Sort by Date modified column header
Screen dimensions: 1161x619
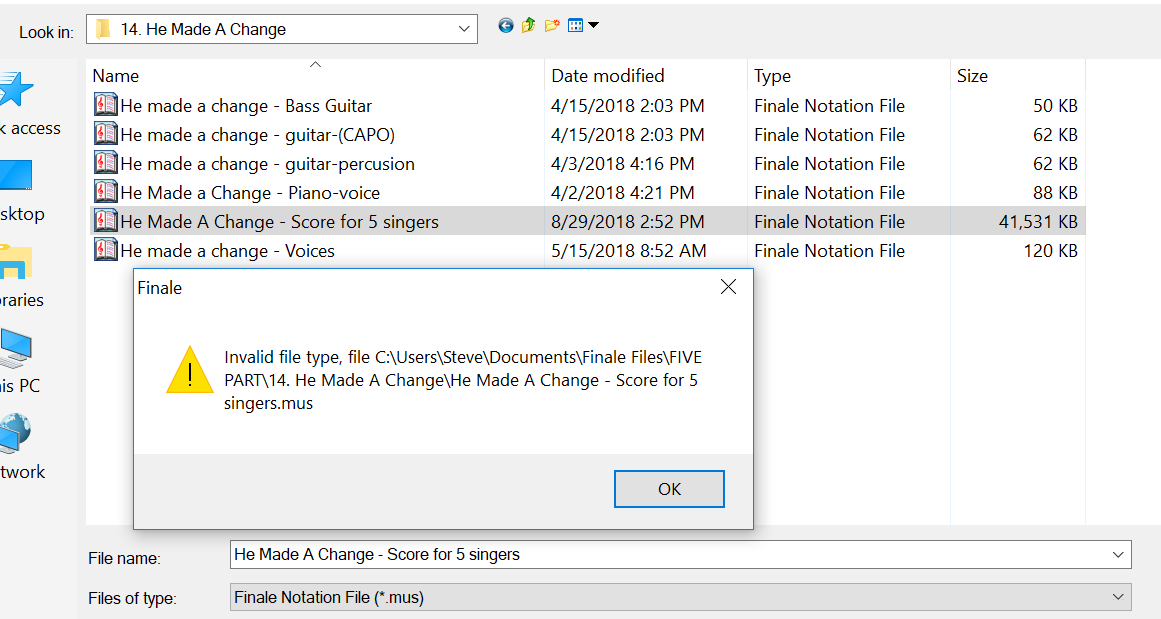click(x=607, y=76)
